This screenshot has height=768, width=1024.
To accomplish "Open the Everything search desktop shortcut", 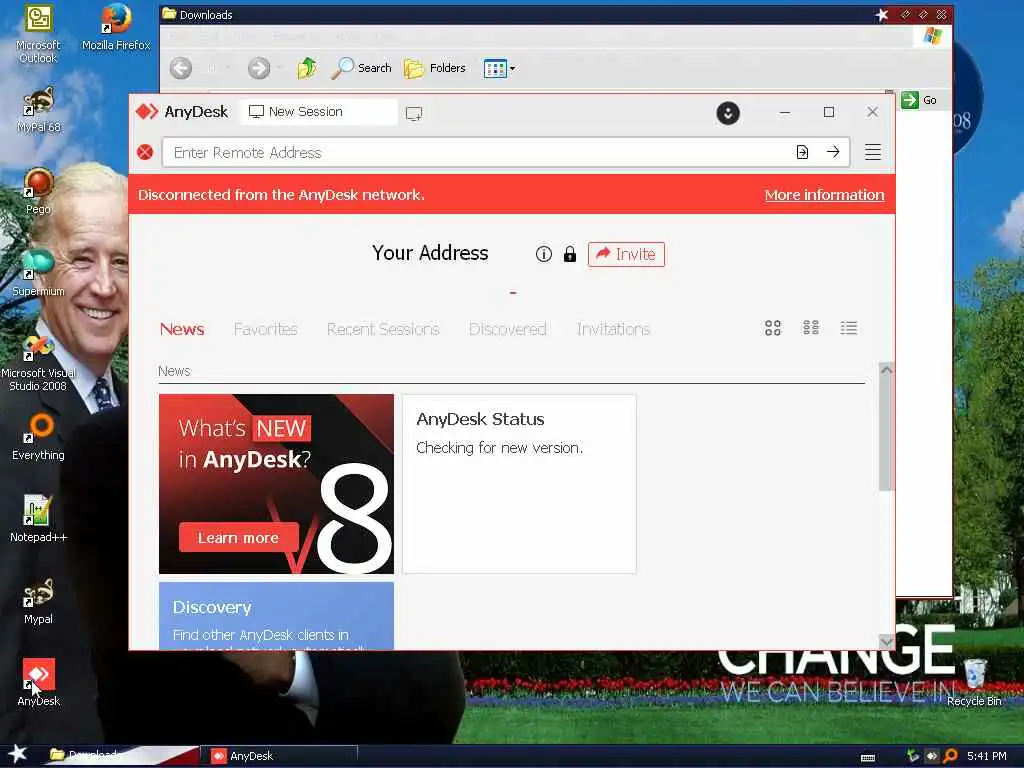I will 39,437.
